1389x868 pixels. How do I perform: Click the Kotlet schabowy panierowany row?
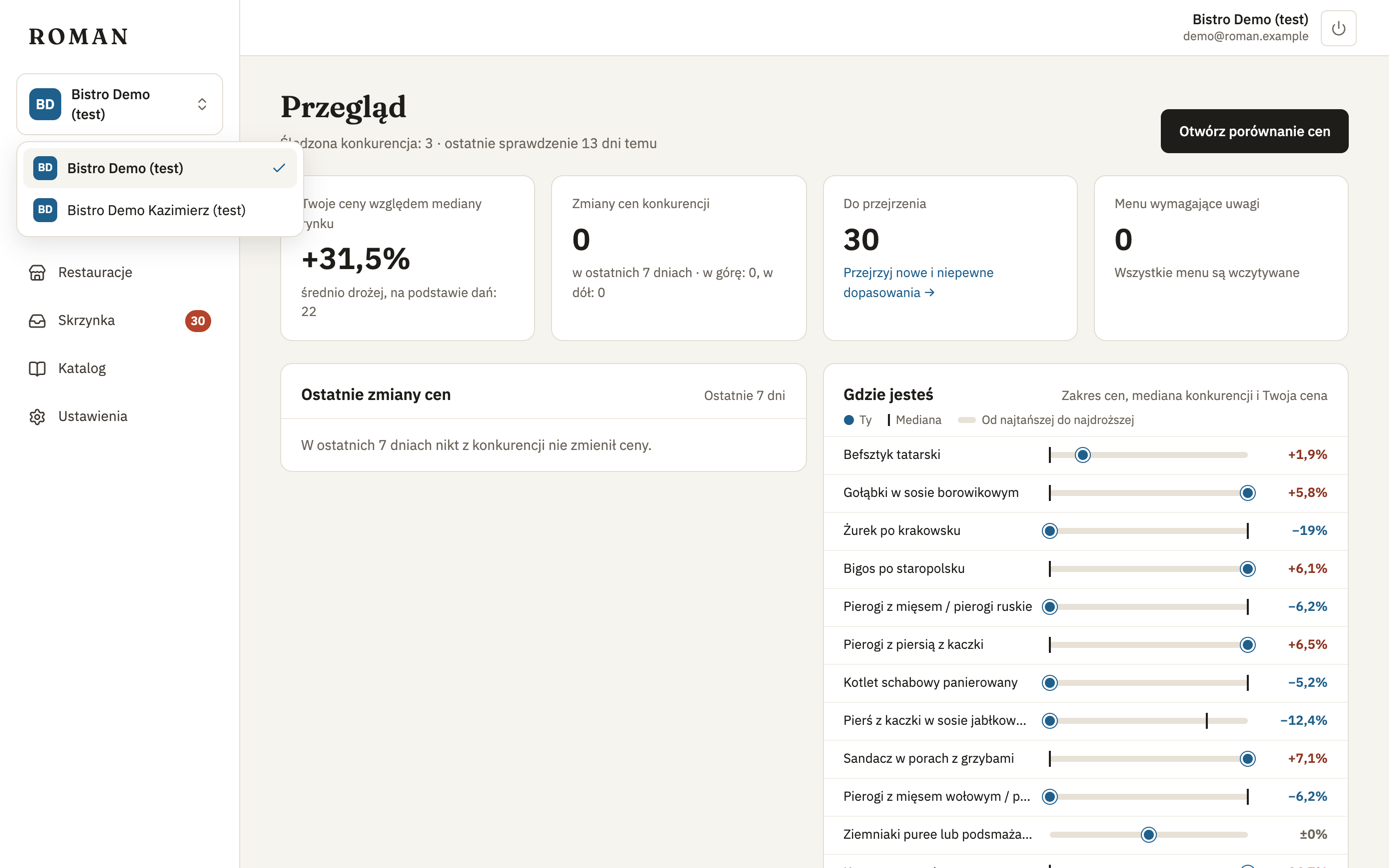[x=1085, y=683]
